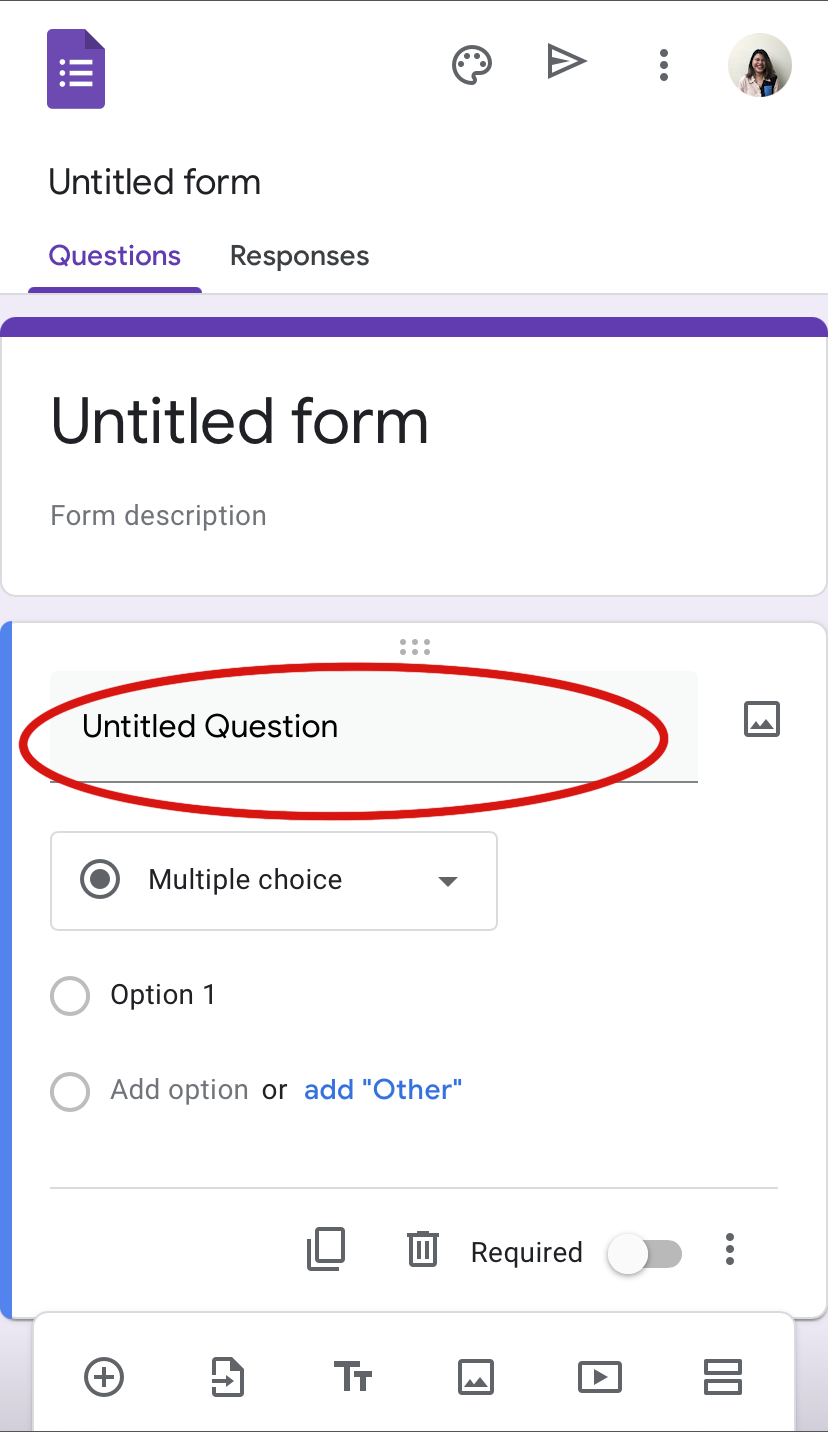Screen dimensions: 828x1432
Task: Click the Import questions icon
Action: (228, 1377)
